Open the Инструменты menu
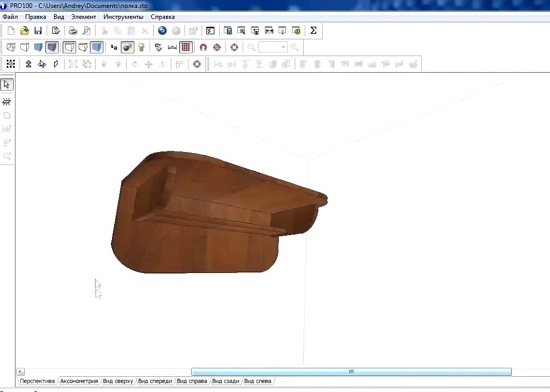This screenshot has height=392, width=550. [x=123, y=17]
